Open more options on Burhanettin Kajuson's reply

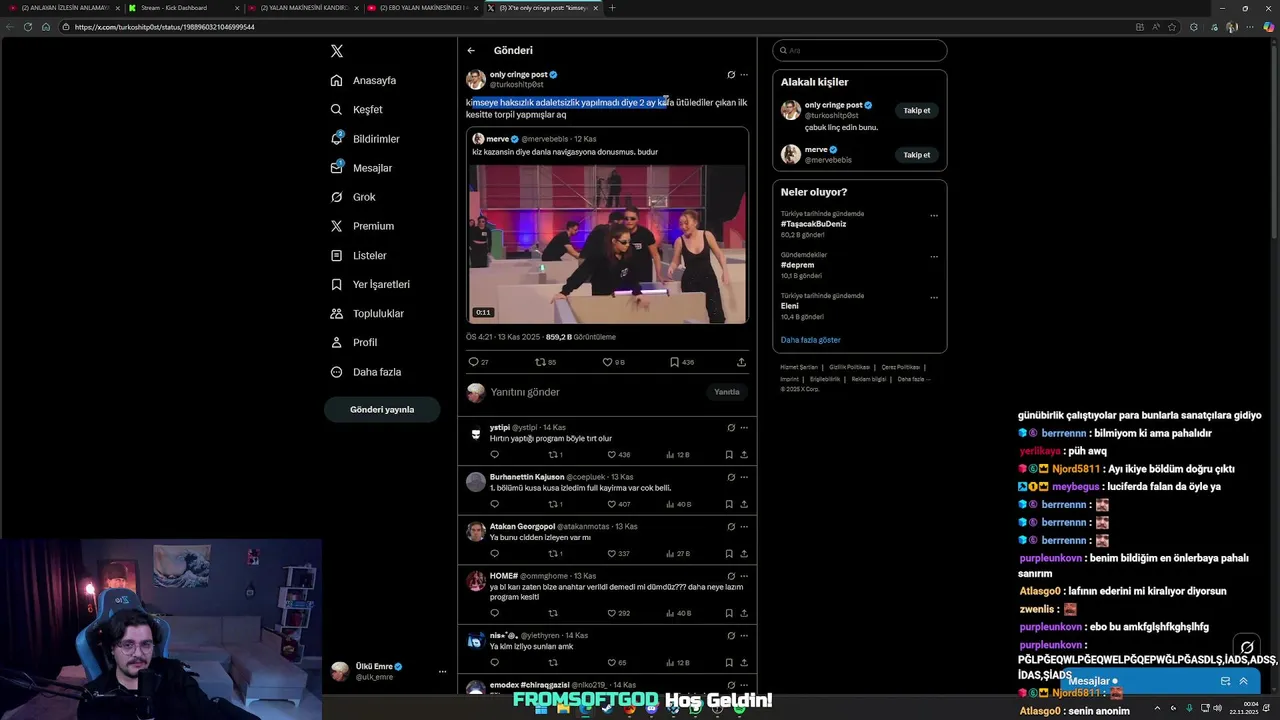click(x=744, y=477)
